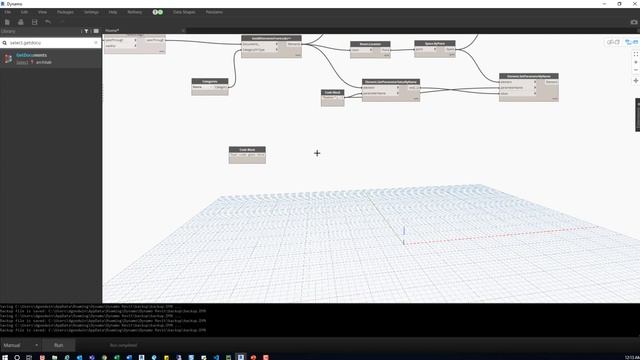640x360 pixels.
Task: Click the zoom out canvas button
Action: 636,70
